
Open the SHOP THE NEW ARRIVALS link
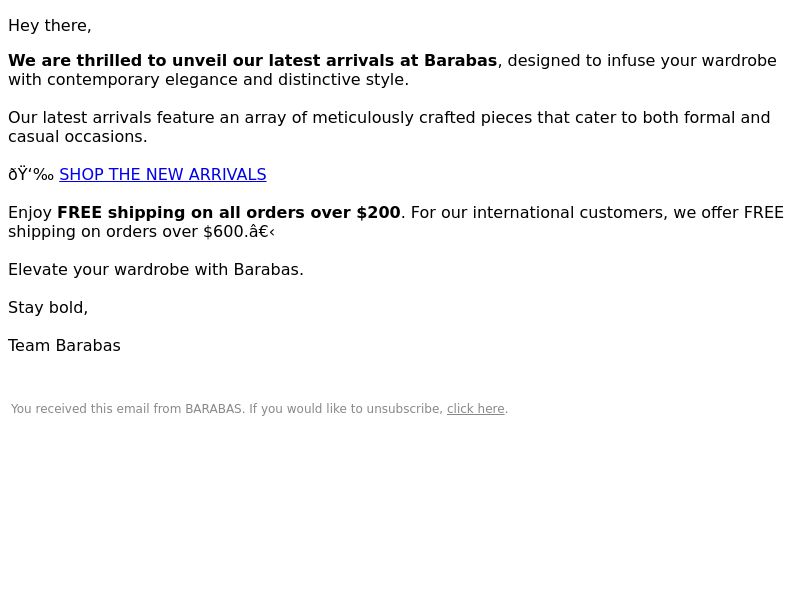pos(163,174)
